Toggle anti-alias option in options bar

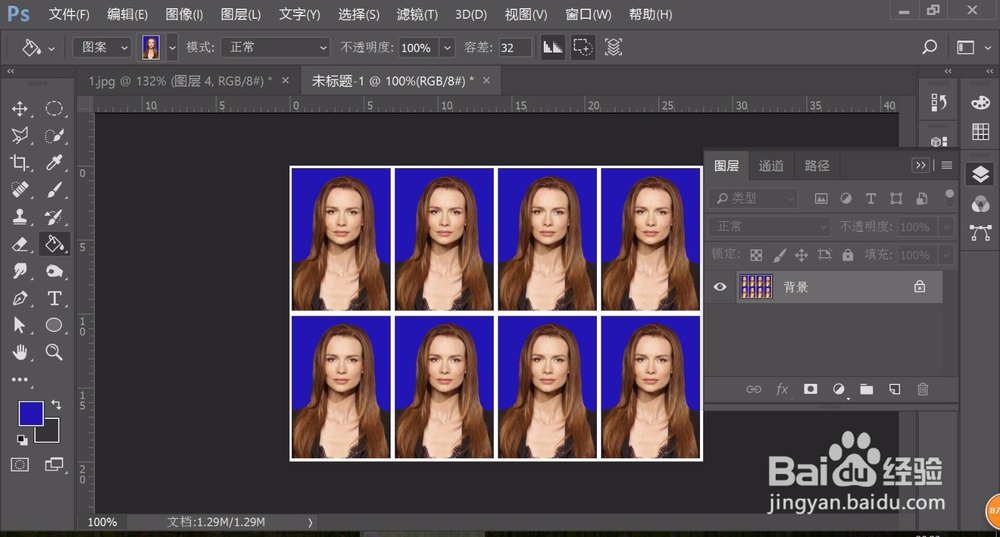click(552, 47)
